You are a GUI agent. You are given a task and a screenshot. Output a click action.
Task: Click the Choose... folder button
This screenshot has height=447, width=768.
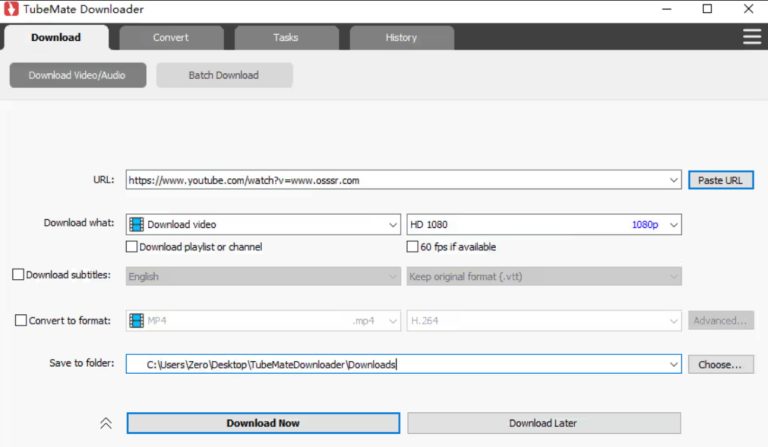tap(720, 364)
